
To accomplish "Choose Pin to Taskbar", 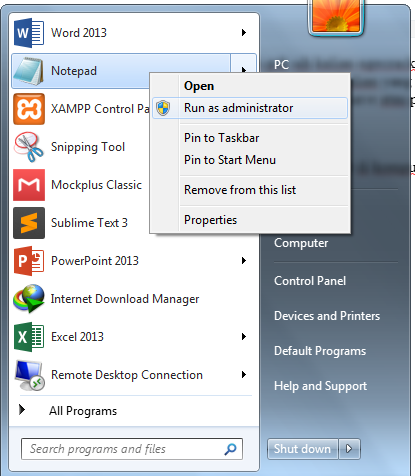I will pos(250,138).
